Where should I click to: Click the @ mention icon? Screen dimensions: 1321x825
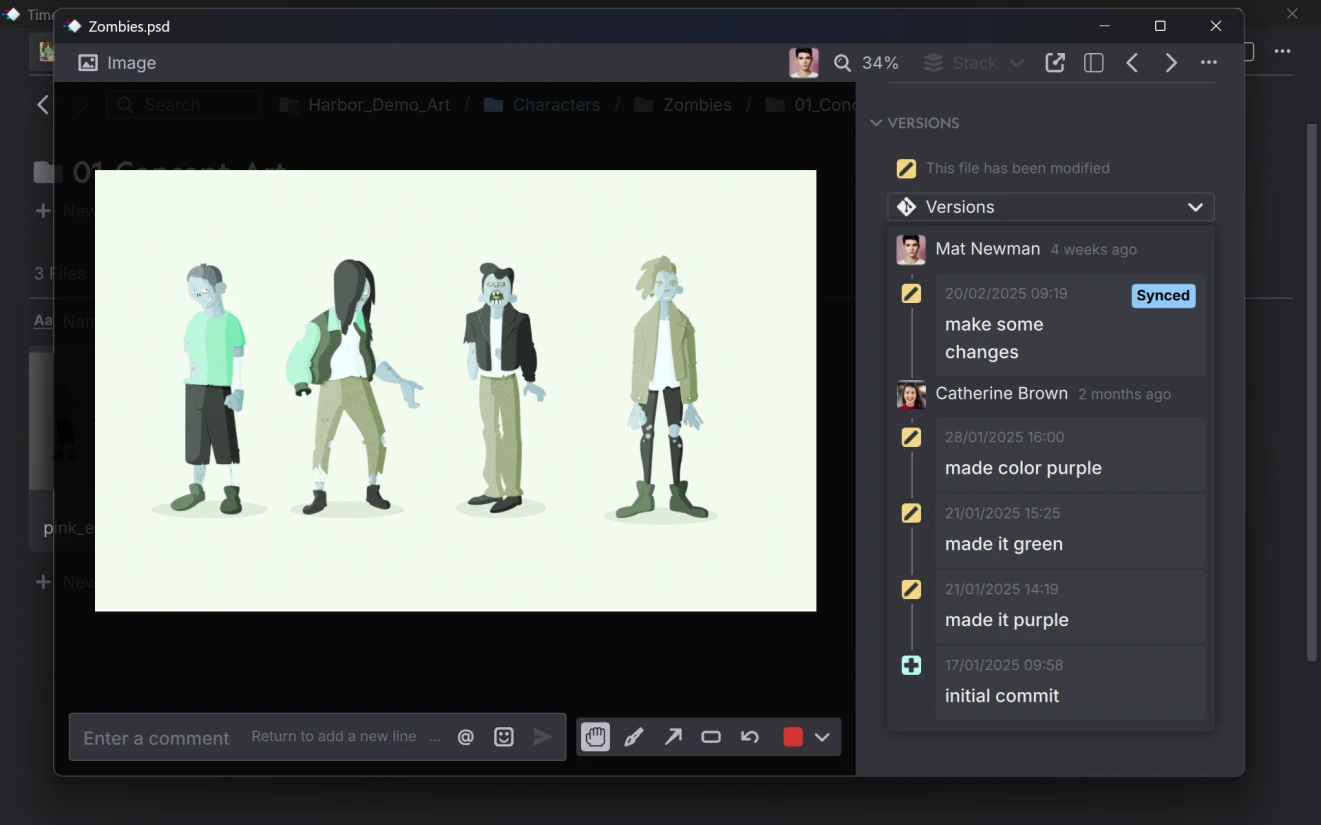pyautogui.click(x=466, y=737)
